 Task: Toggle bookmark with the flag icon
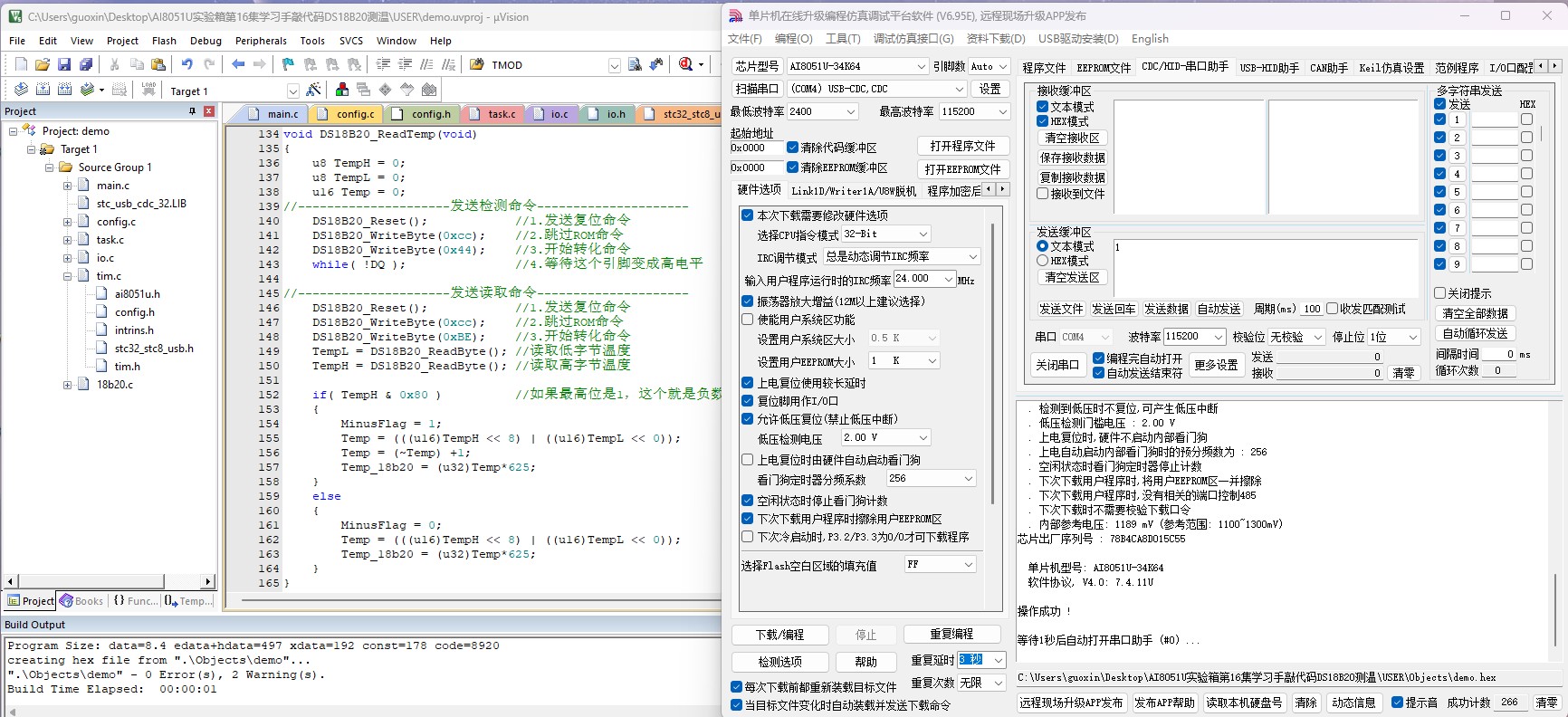coord(288,64)
